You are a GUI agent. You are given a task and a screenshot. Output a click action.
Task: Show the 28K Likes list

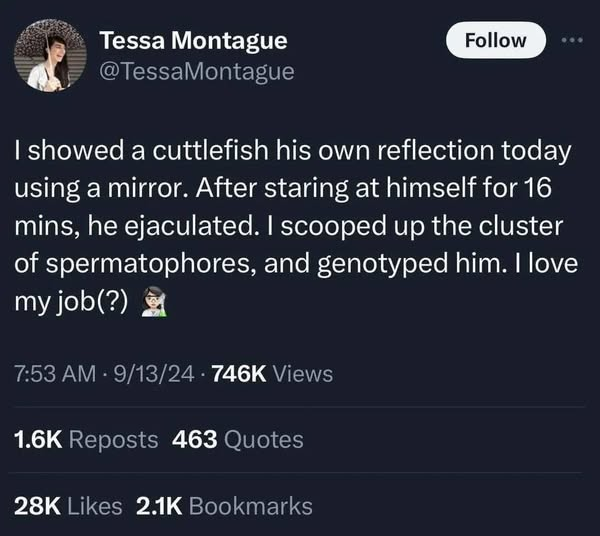[66, 506]
